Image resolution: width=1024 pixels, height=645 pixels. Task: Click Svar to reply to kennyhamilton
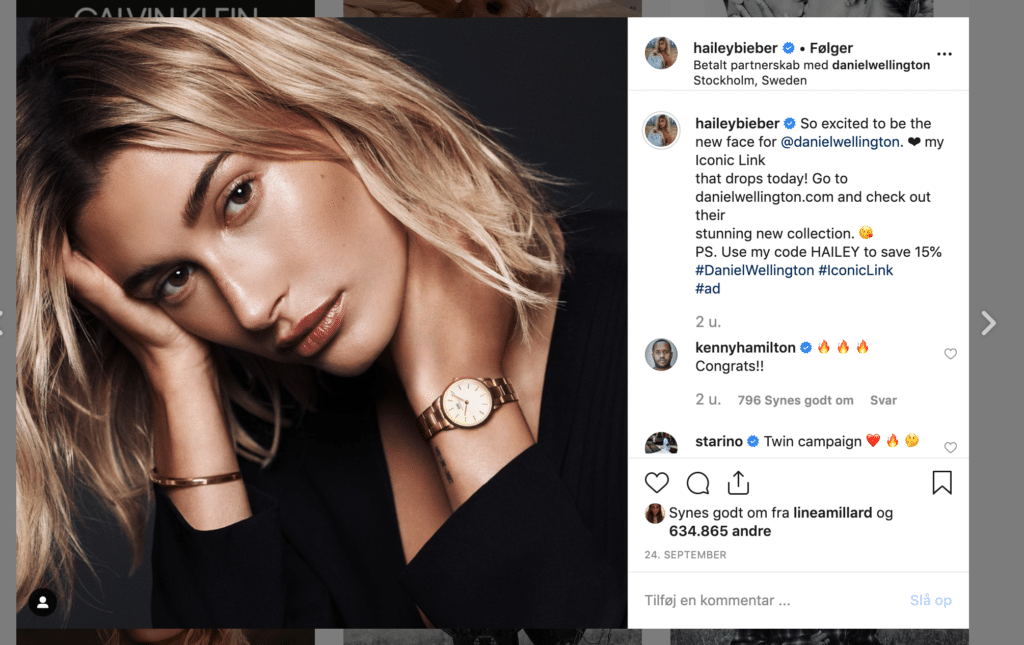coord(883,400)
